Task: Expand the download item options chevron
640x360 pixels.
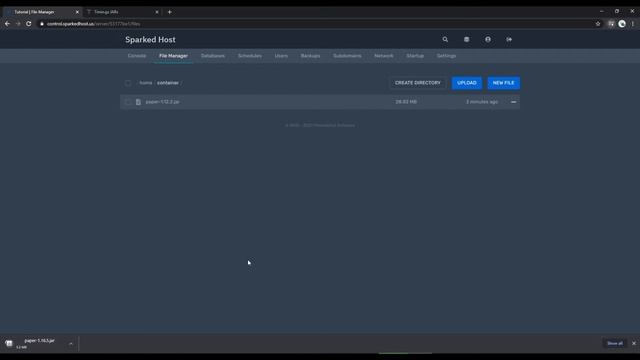Action: tap(71, 344)
